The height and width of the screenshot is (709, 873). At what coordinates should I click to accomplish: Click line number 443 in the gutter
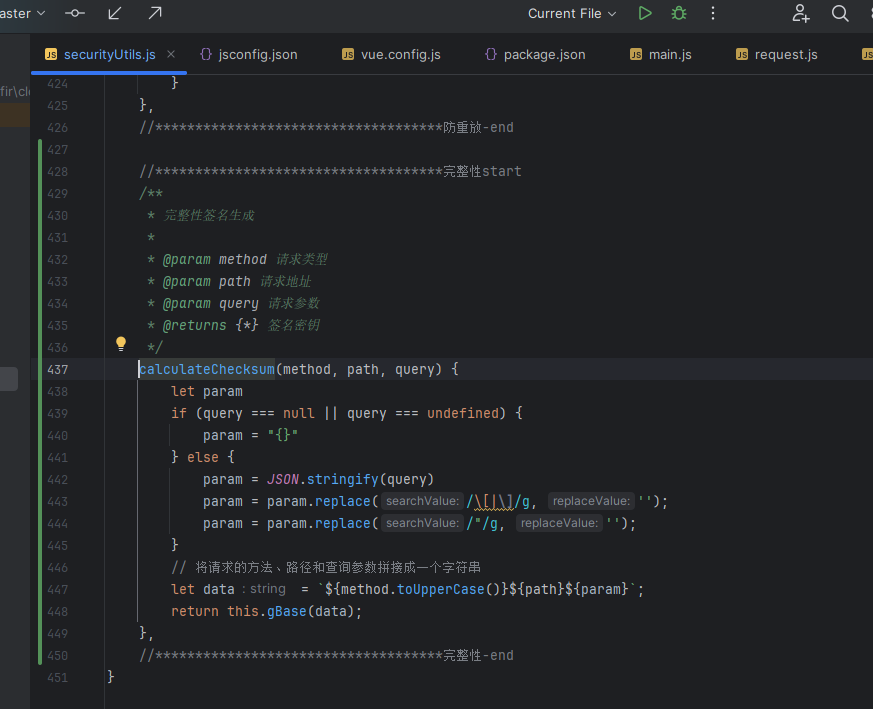pyautogui.click(x=57, y=502)
